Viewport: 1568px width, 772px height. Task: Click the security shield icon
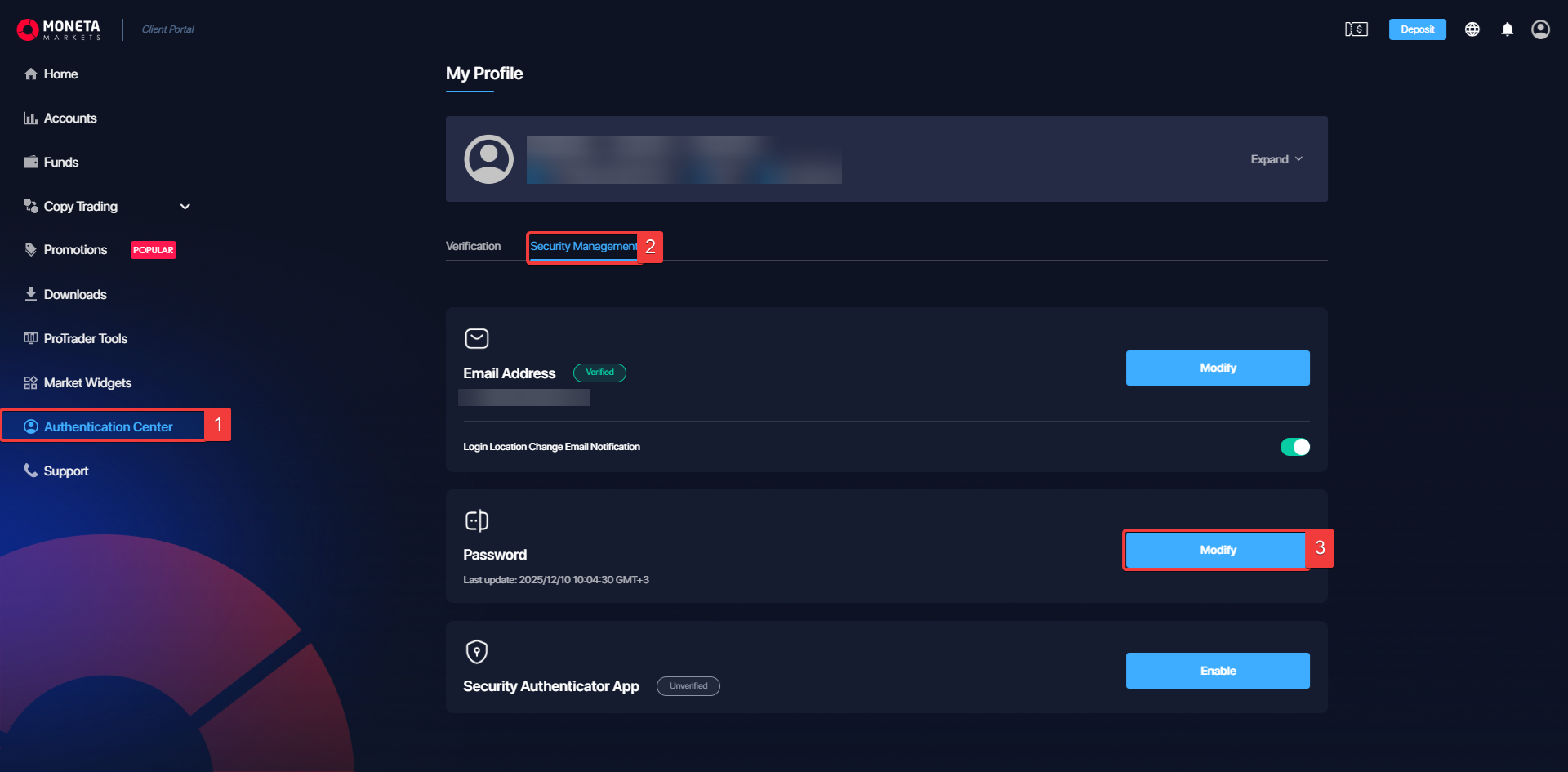coord(477,652)
